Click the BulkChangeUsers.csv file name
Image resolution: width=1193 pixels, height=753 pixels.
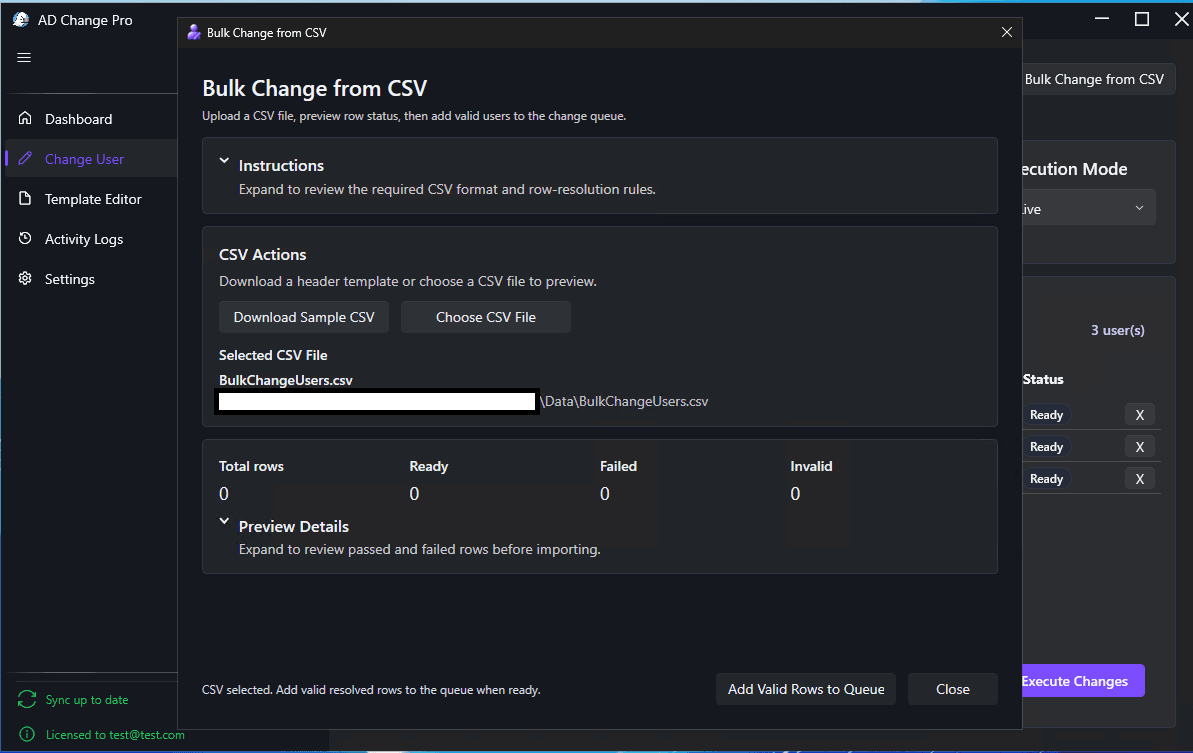(x=285, y=380)
